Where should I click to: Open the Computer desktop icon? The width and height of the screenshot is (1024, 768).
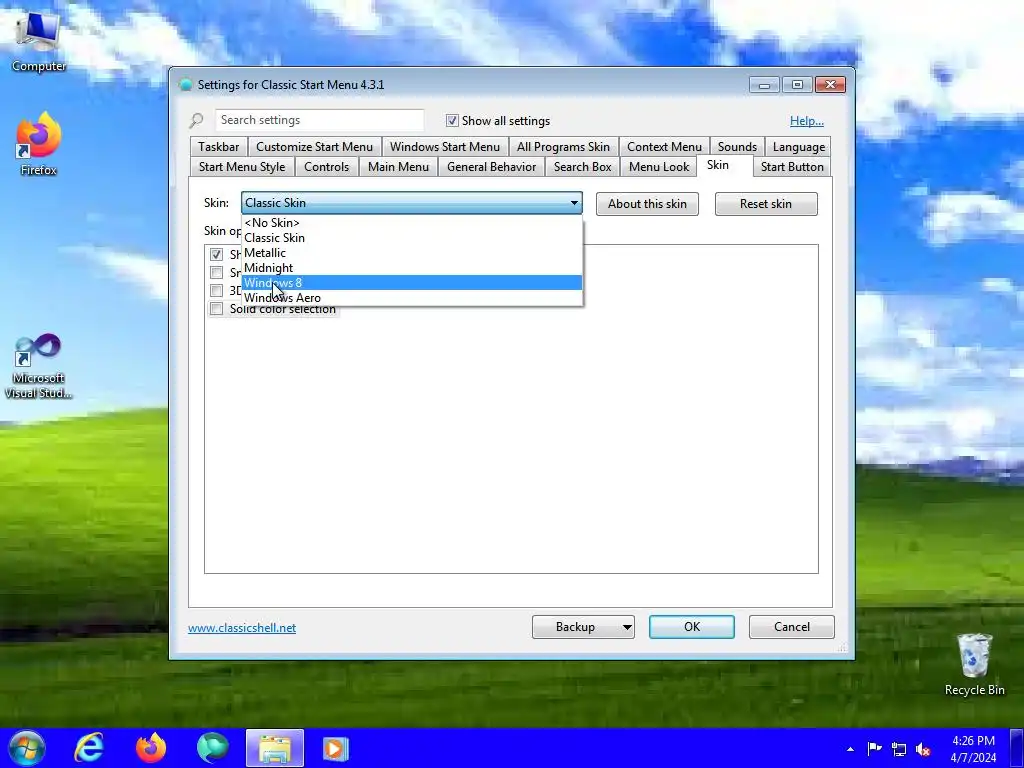(x=39, y=42)
